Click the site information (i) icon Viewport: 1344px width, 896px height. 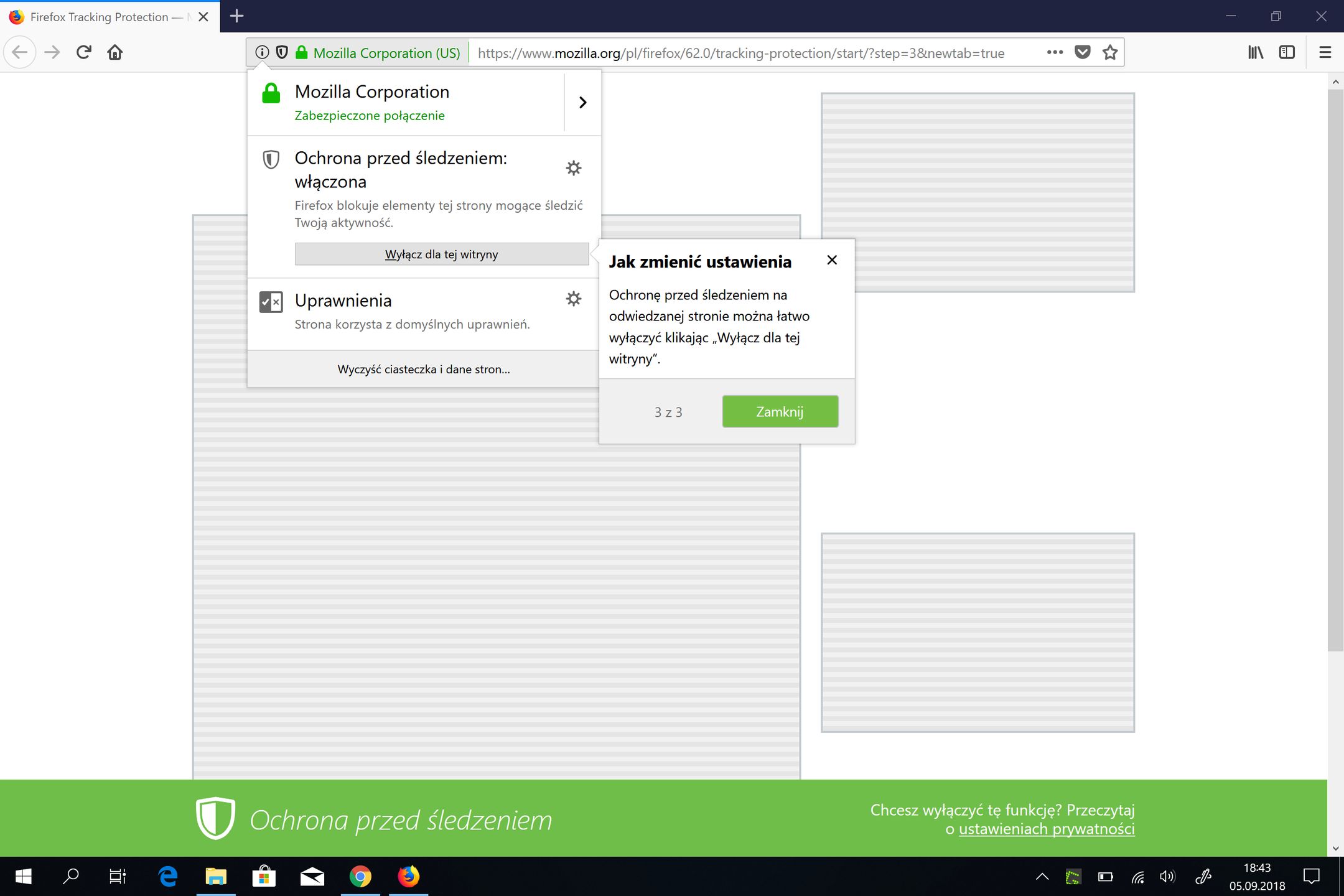[262, 52]
